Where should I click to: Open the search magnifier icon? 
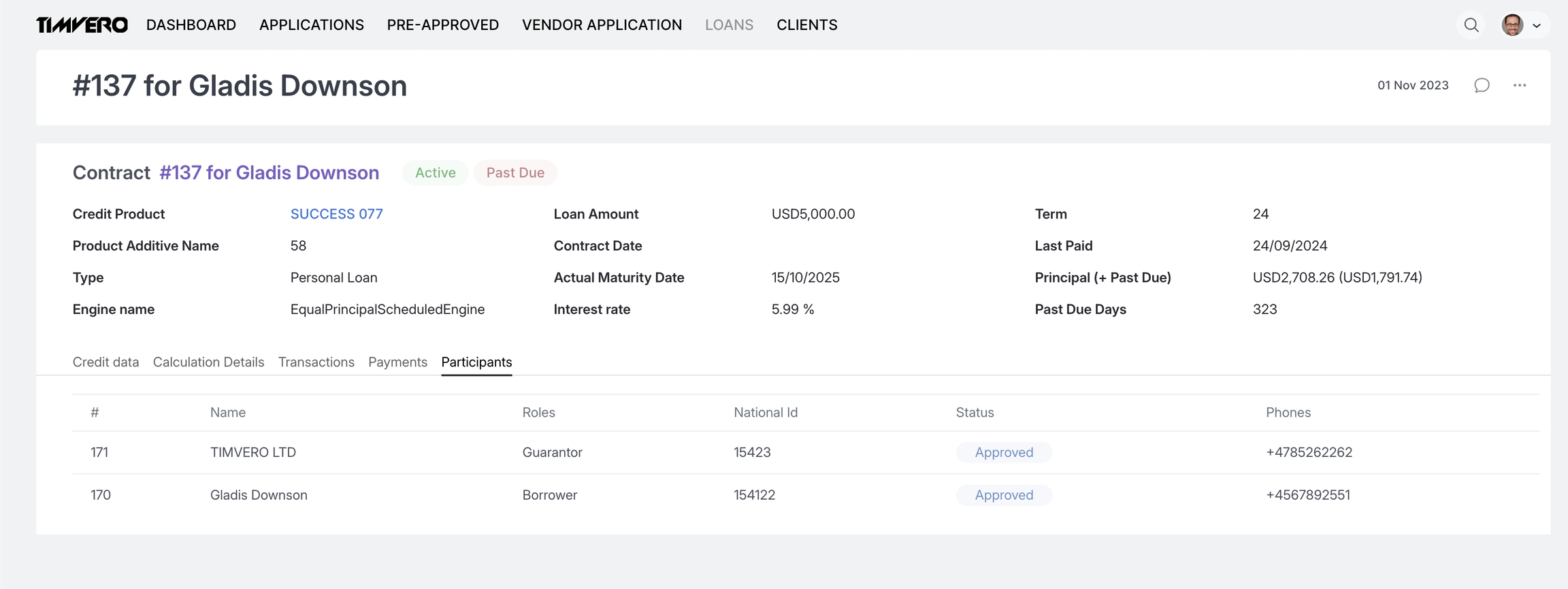(x=1471, y=25)
